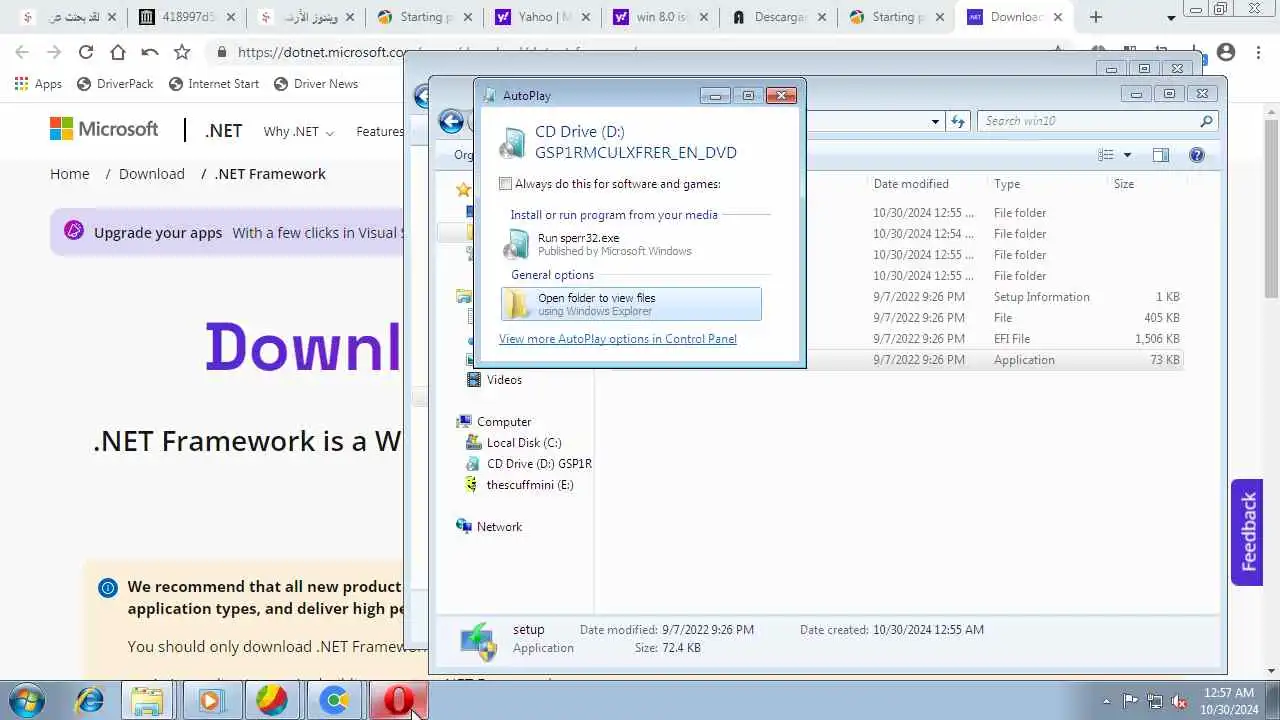Open the browser profile avatar icon
Image resolution: width=1280 pixels, height=720 pixels.
click(x=1226, y=52)
